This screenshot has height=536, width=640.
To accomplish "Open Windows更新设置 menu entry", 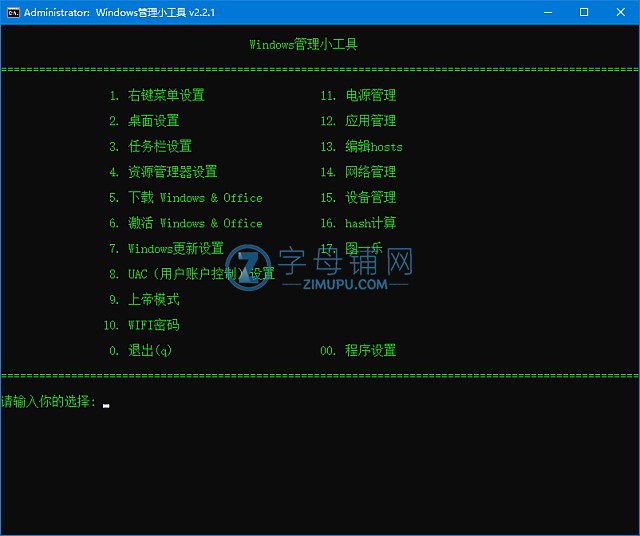I will pyautogui.click(x=175, y=249).
